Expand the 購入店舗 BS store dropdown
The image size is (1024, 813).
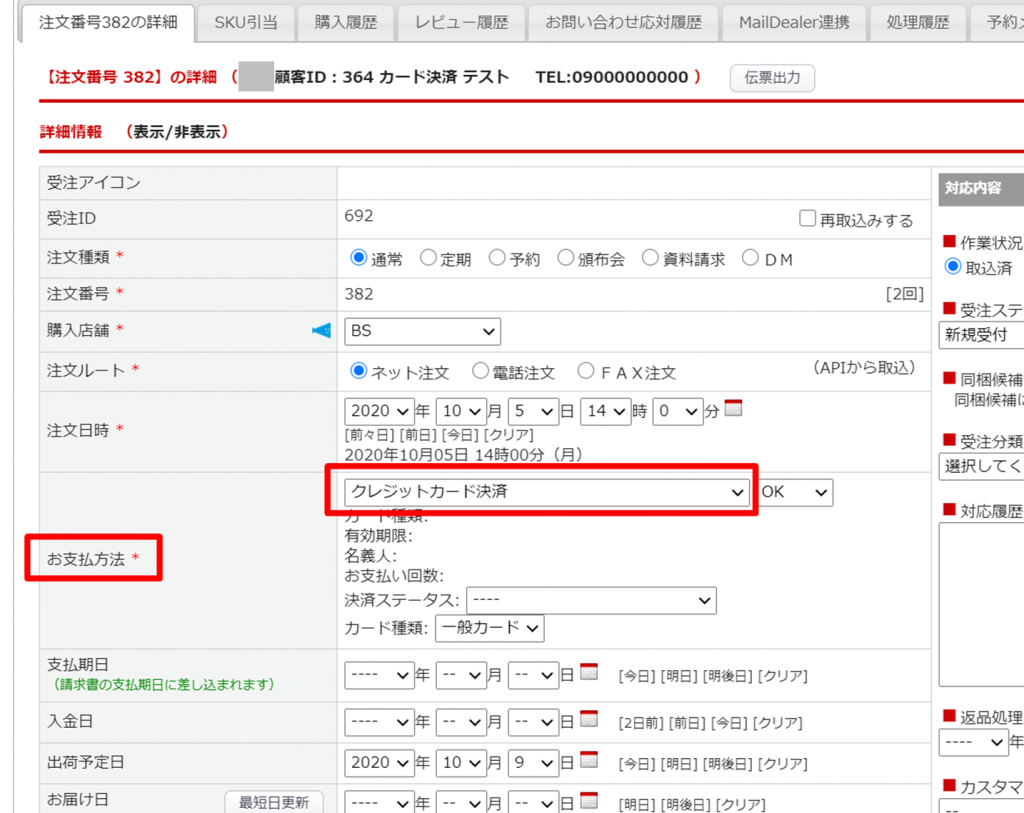[422, 331]
